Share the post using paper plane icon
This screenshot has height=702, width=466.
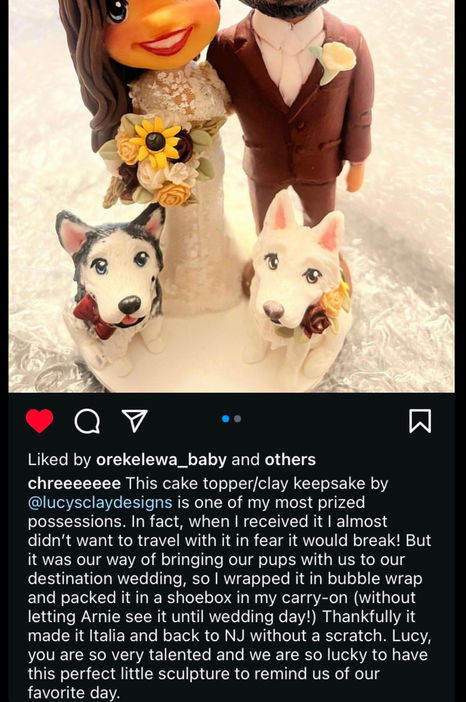(135, 420)
